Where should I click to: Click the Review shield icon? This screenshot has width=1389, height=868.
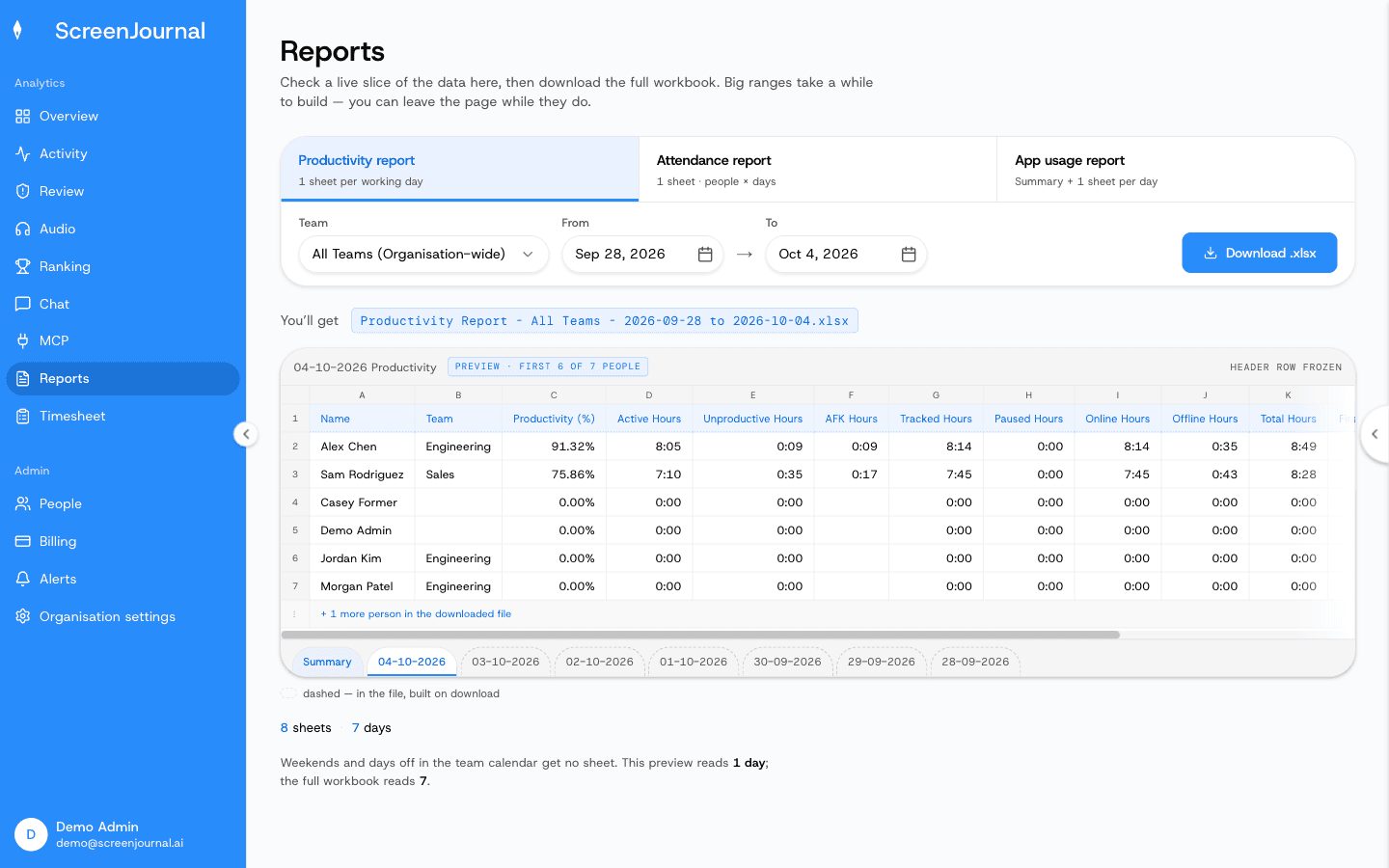click(23, 192)
